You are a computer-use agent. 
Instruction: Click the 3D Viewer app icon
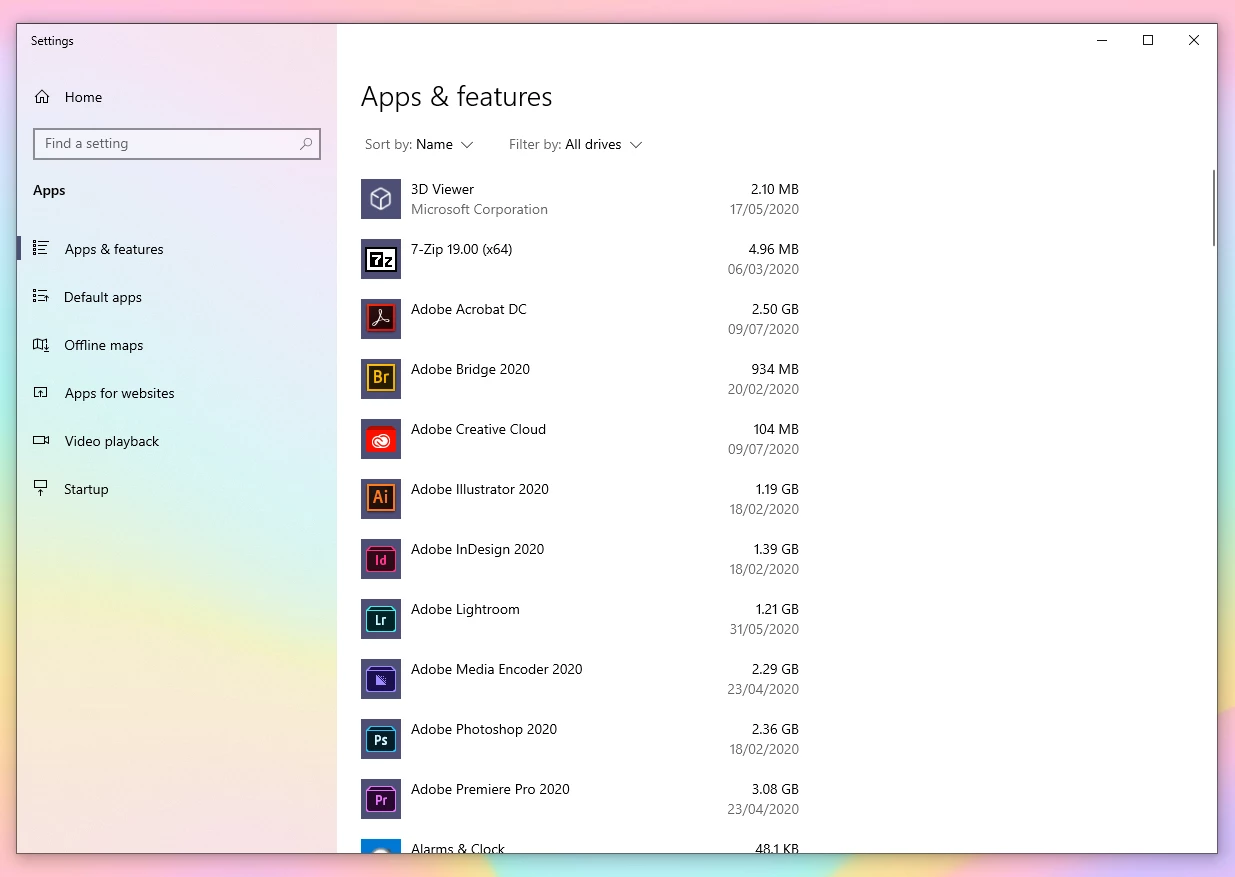coord(381,199)
